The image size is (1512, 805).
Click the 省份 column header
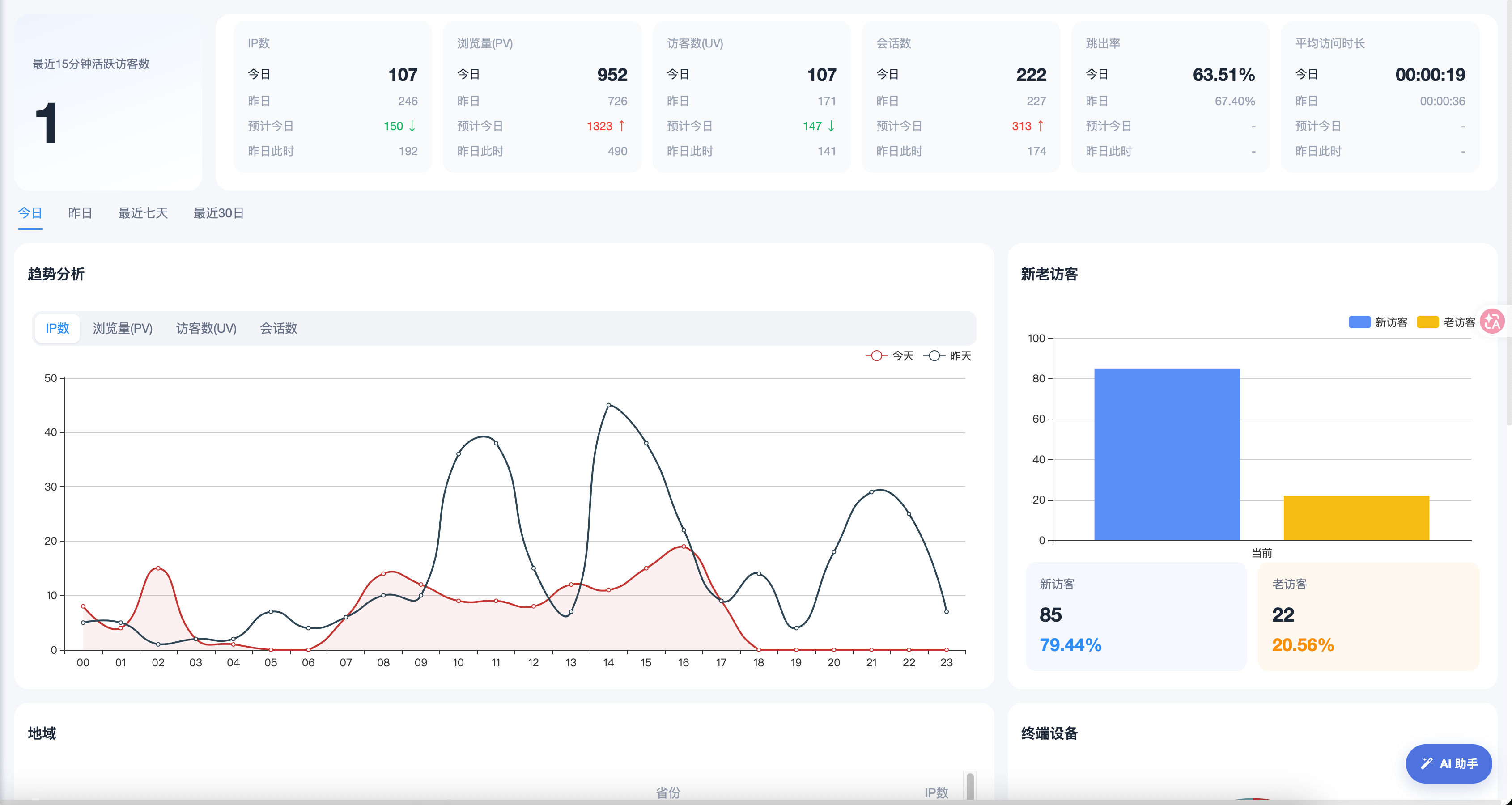[x=668, y=792]
